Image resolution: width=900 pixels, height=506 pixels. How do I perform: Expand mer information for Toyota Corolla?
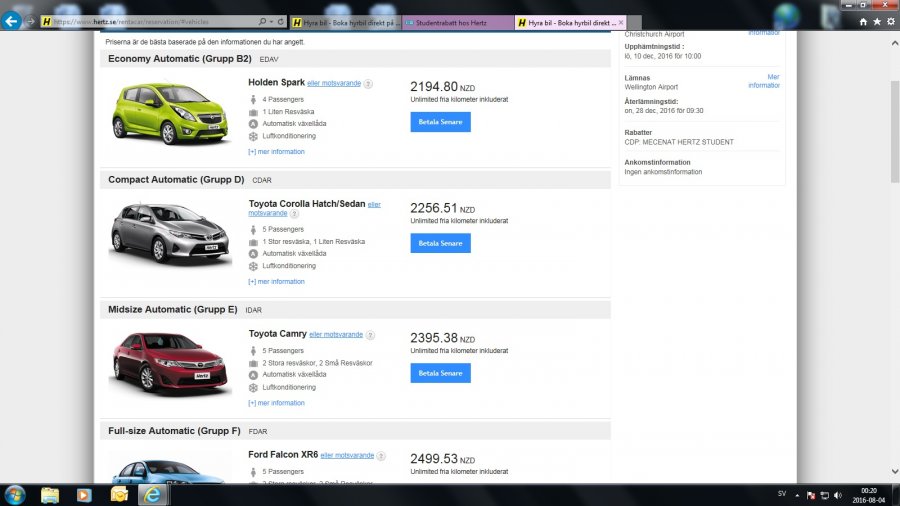click(276, 282)
